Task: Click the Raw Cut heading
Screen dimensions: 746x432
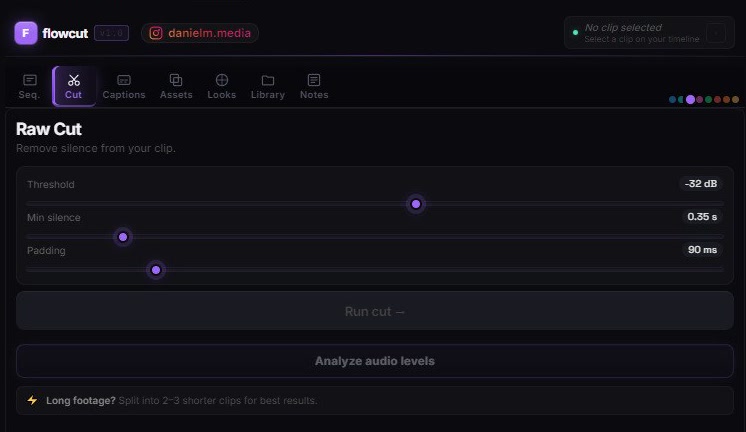Action: (x=49, y=129)
